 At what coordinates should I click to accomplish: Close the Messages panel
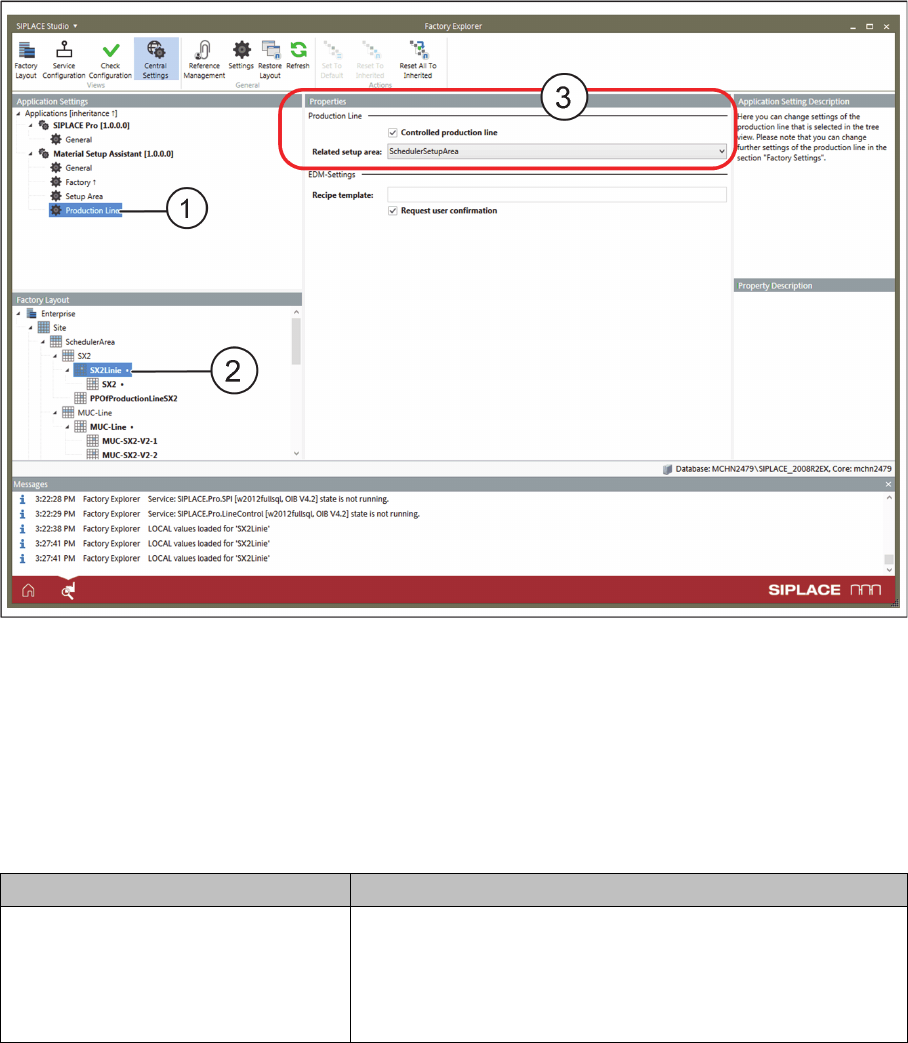point(888,484)
